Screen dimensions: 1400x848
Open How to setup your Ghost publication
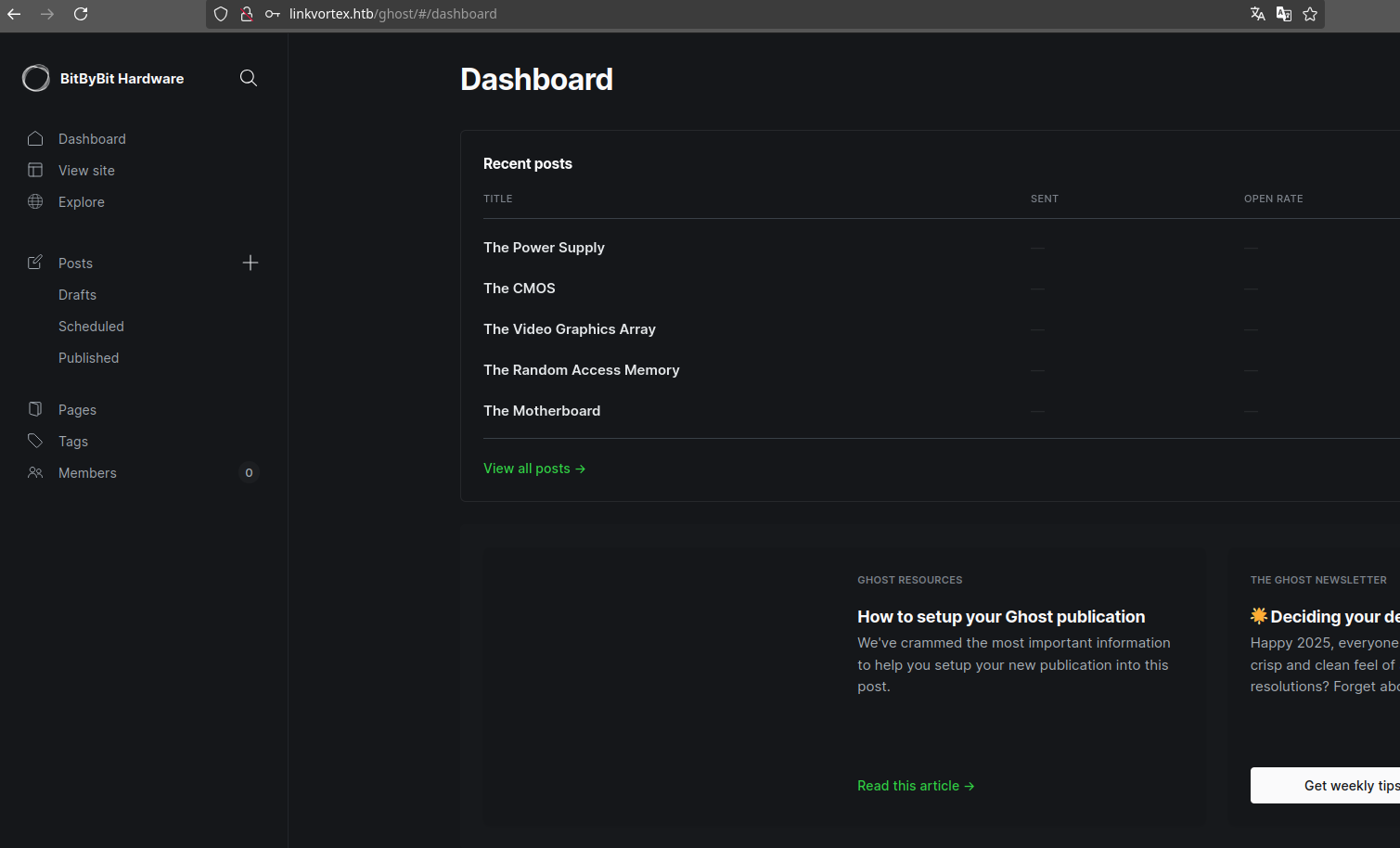click(x=1001, y=617)
